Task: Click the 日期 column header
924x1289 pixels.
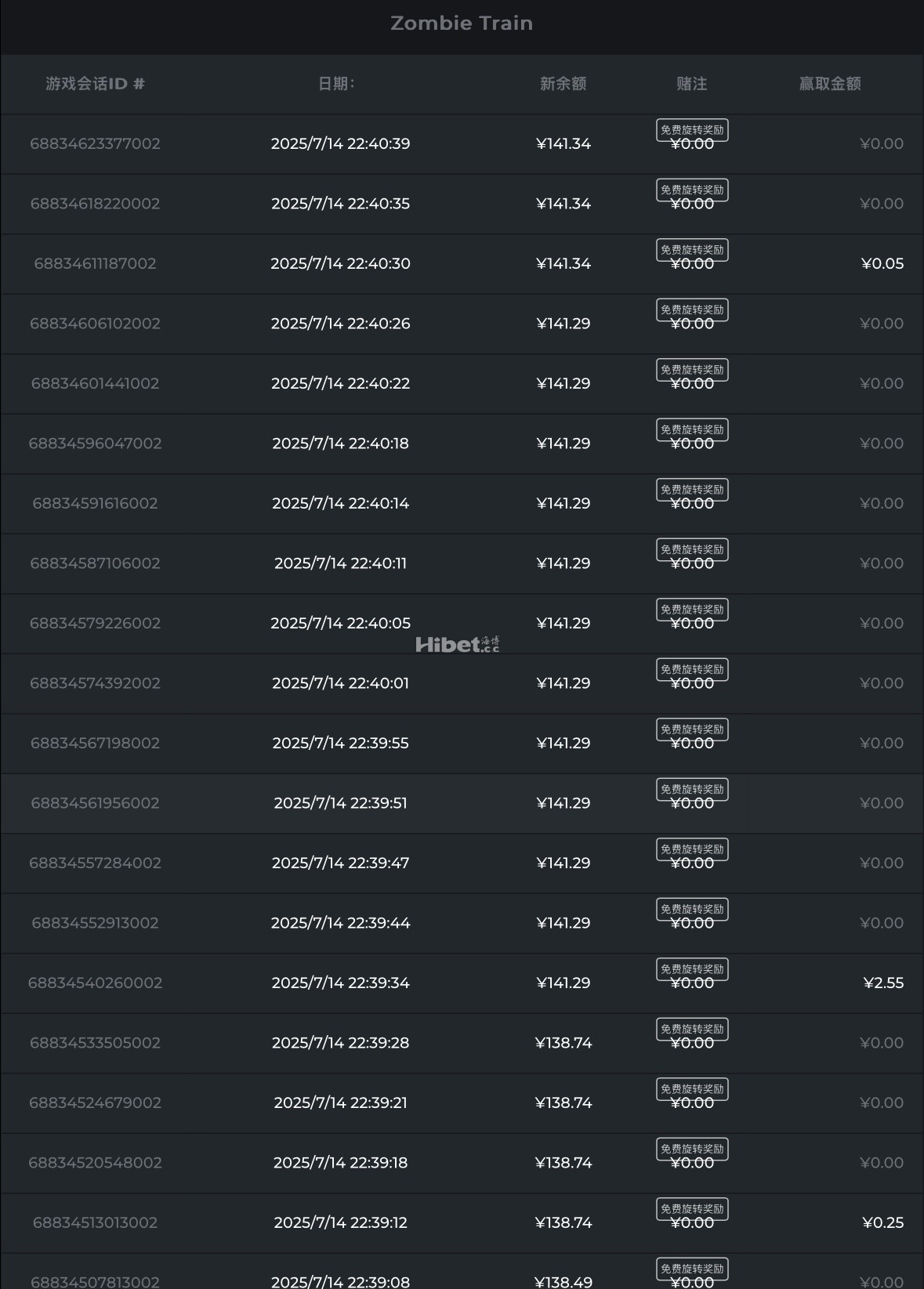Action: (x=336, y=84)
